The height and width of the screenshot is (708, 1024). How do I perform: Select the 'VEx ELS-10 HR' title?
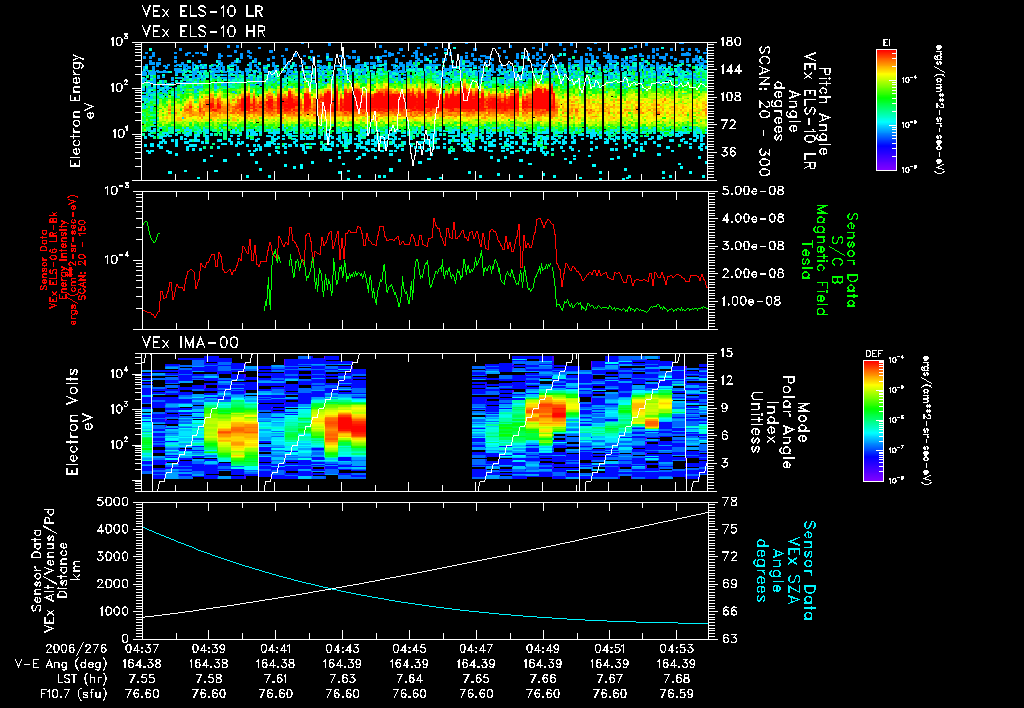[x=203, y=31]
